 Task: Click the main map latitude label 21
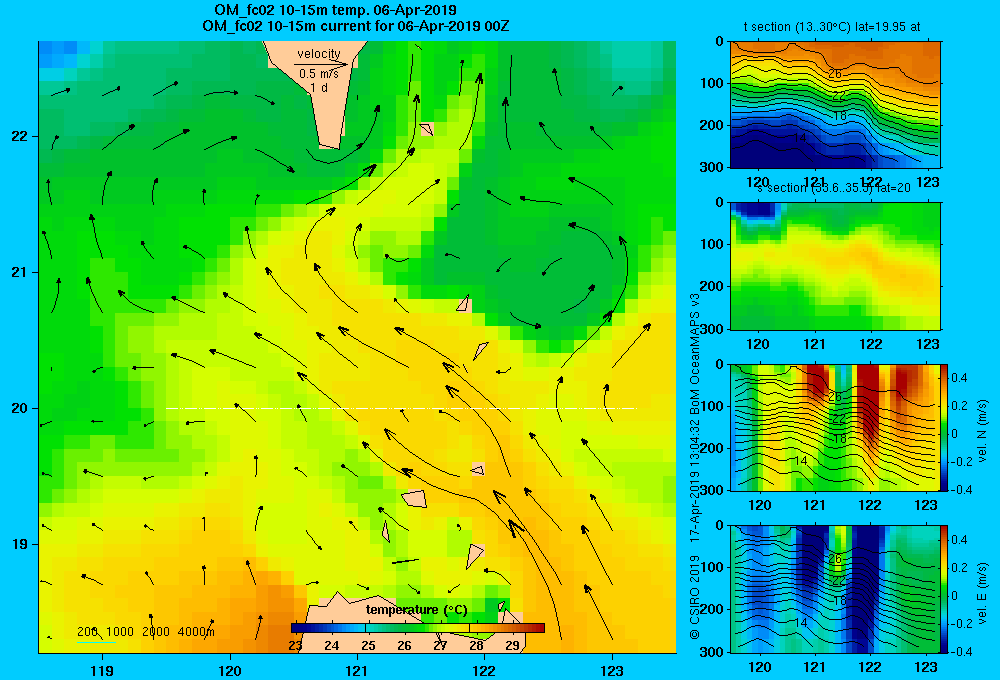point(20,272)
